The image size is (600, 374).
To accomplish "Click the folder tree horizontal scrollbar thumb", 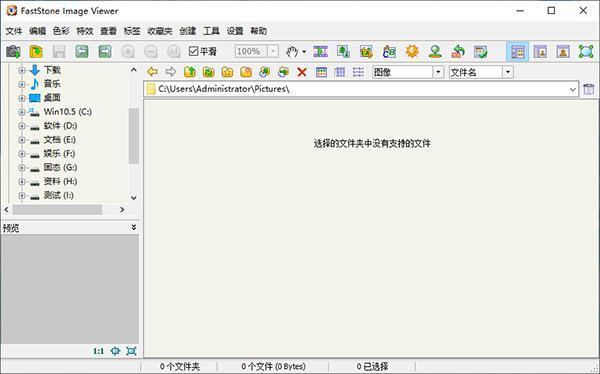I will 57,209.
